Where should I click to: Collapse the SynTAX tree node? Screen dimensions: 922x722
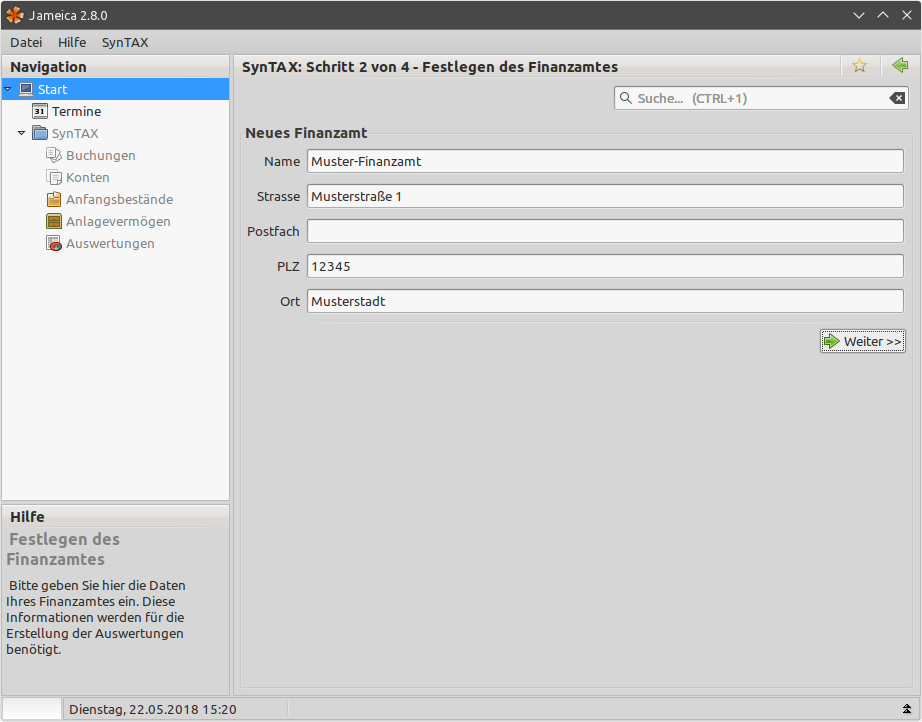[22, 133]
